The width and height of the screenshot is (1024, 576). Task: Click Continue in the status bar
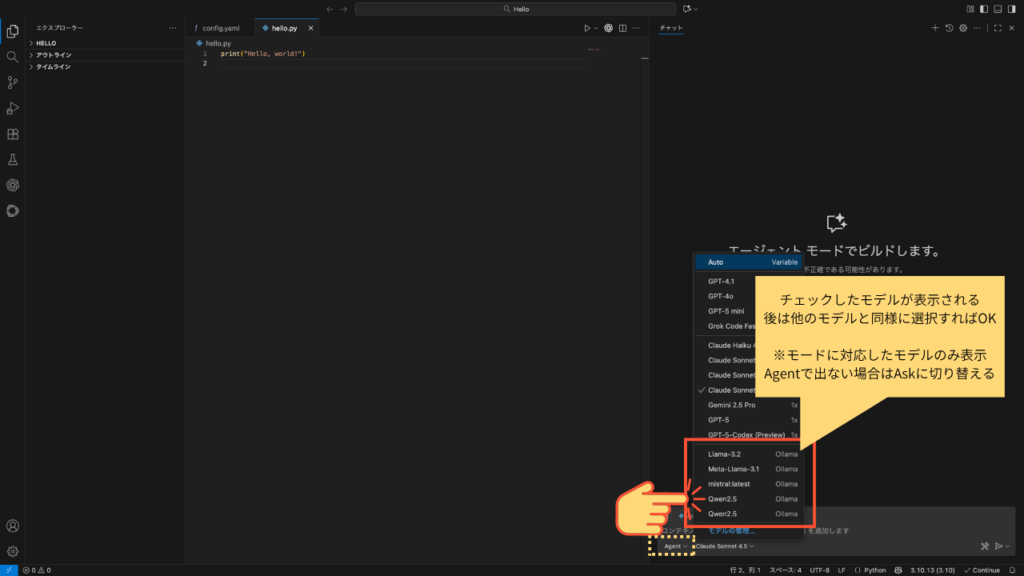(x=982, y=570)
